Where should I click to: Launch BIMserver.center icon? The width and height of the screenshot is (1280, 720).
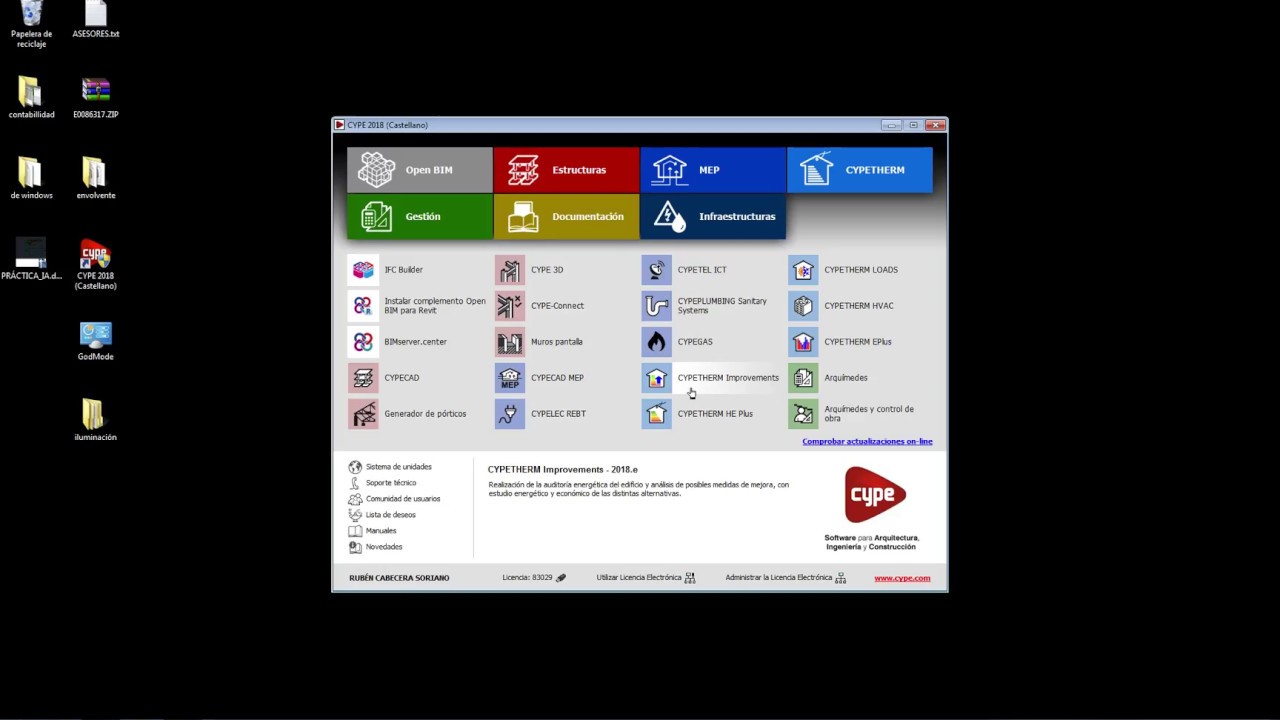[363, 342]
